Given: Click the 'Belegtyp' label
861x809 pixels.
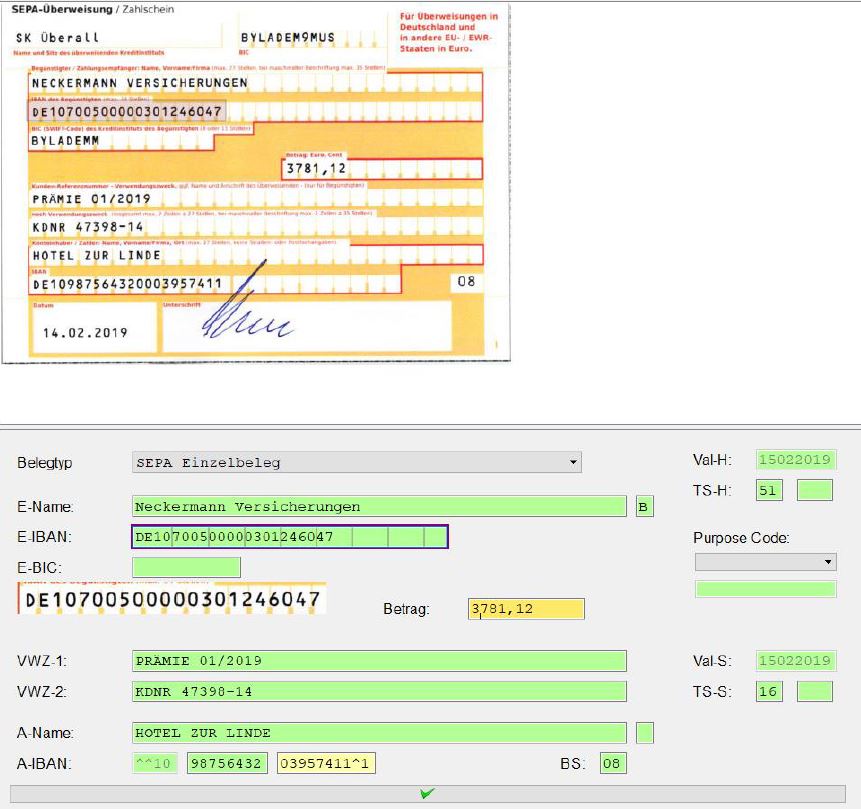Looking at the screenshot, I should 44,462.
